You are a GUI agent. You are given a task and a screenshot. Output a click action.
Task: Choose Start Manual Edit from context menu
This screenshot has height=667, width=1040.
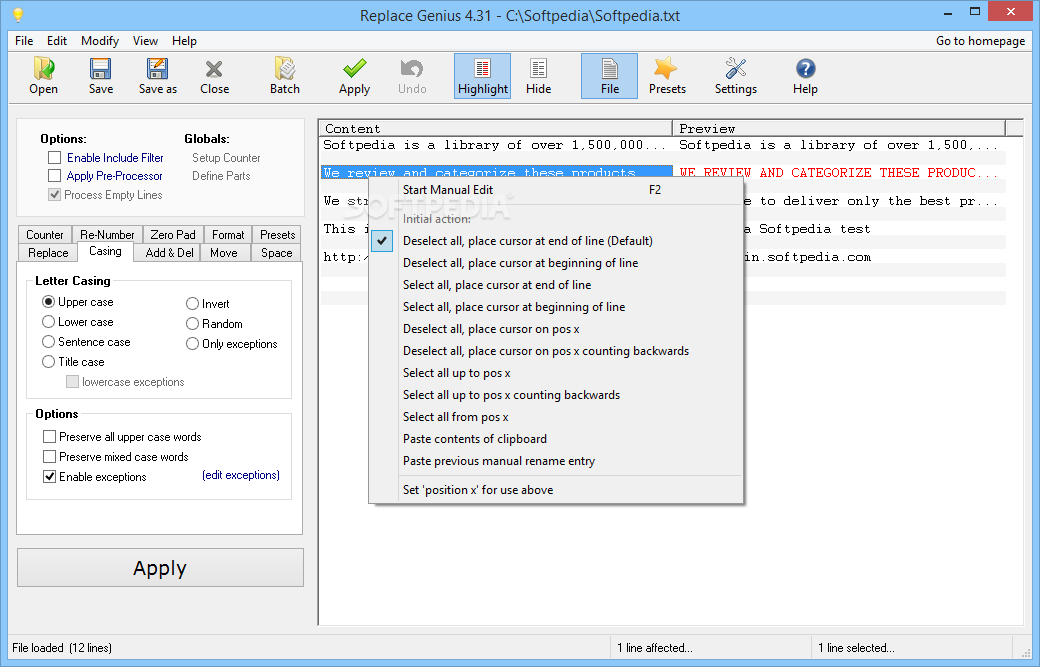coord(556,190)
